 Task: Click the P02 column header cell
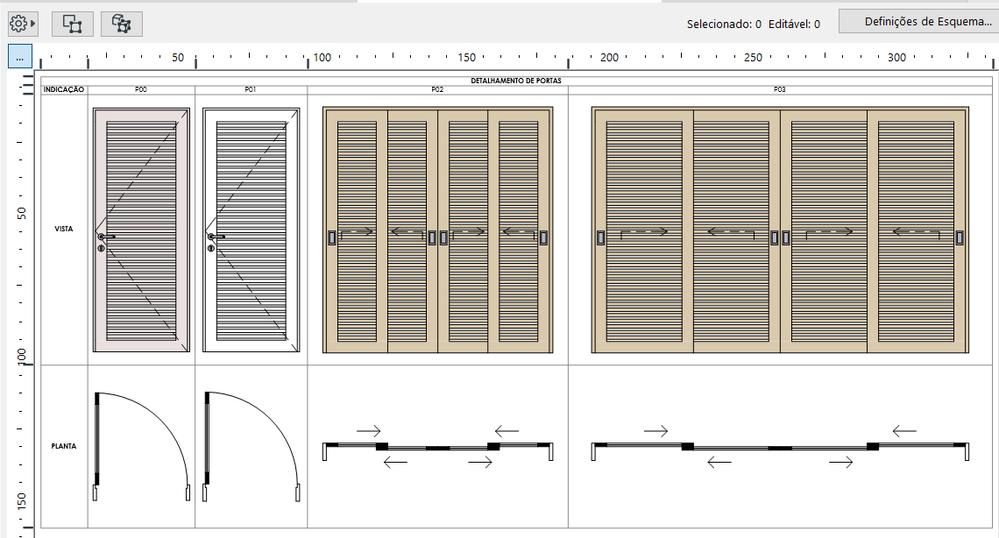pos(438,90)
